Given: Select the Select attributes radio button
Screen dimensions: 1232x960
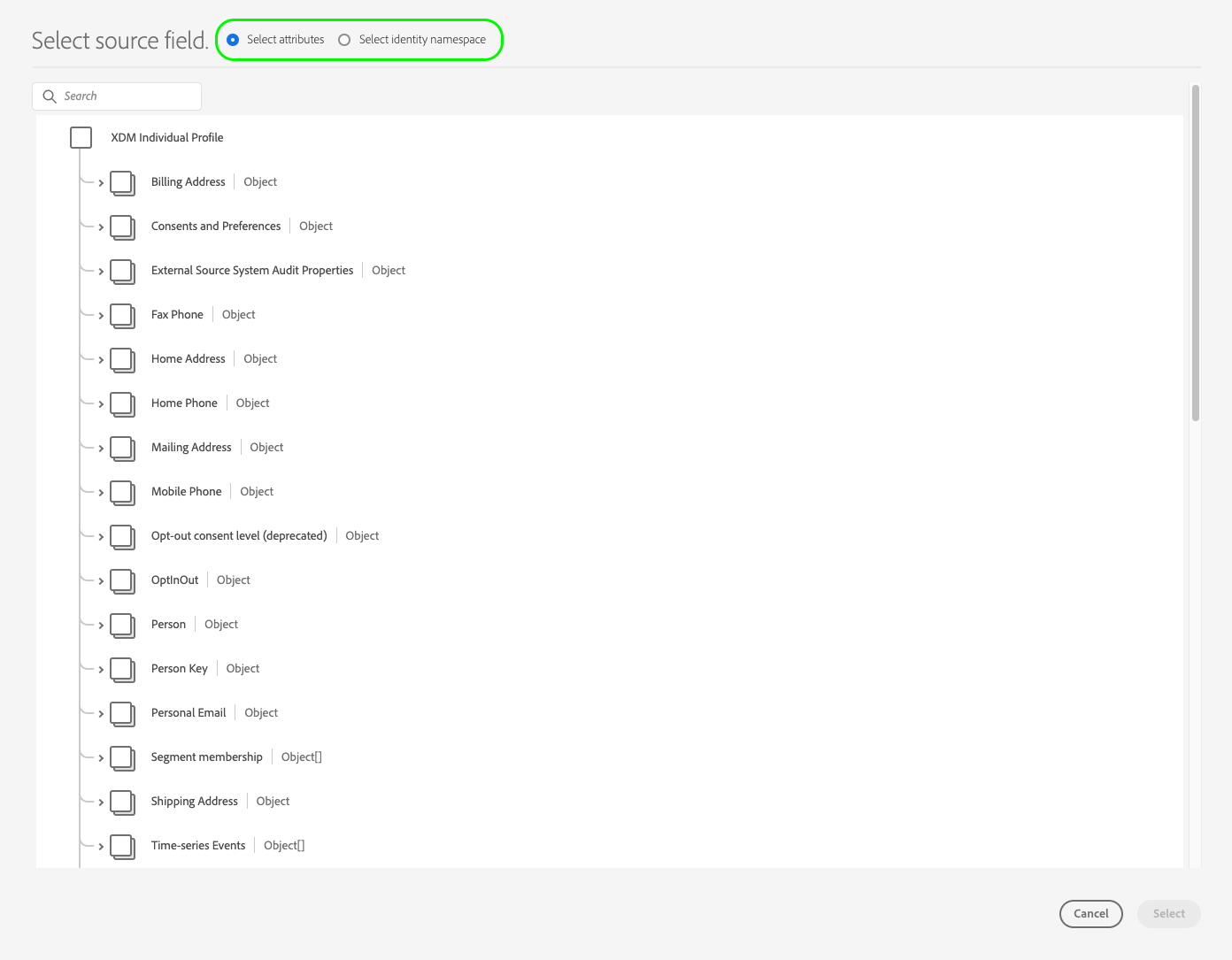Looking at the screenshot, I should pos(233,40).
